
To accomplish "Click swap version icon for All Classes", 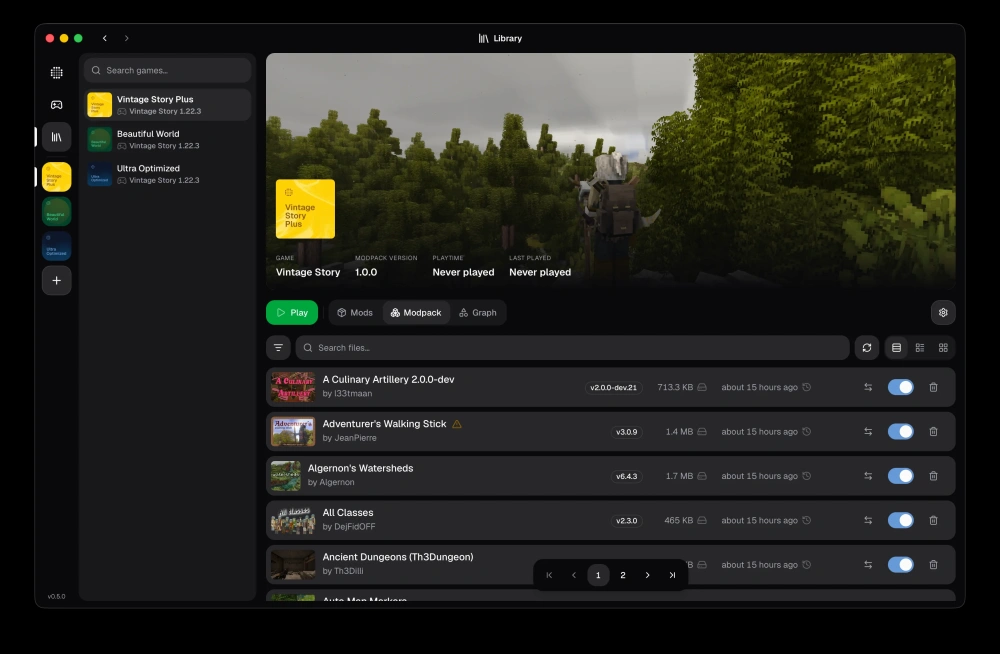I will pos(868,521).
